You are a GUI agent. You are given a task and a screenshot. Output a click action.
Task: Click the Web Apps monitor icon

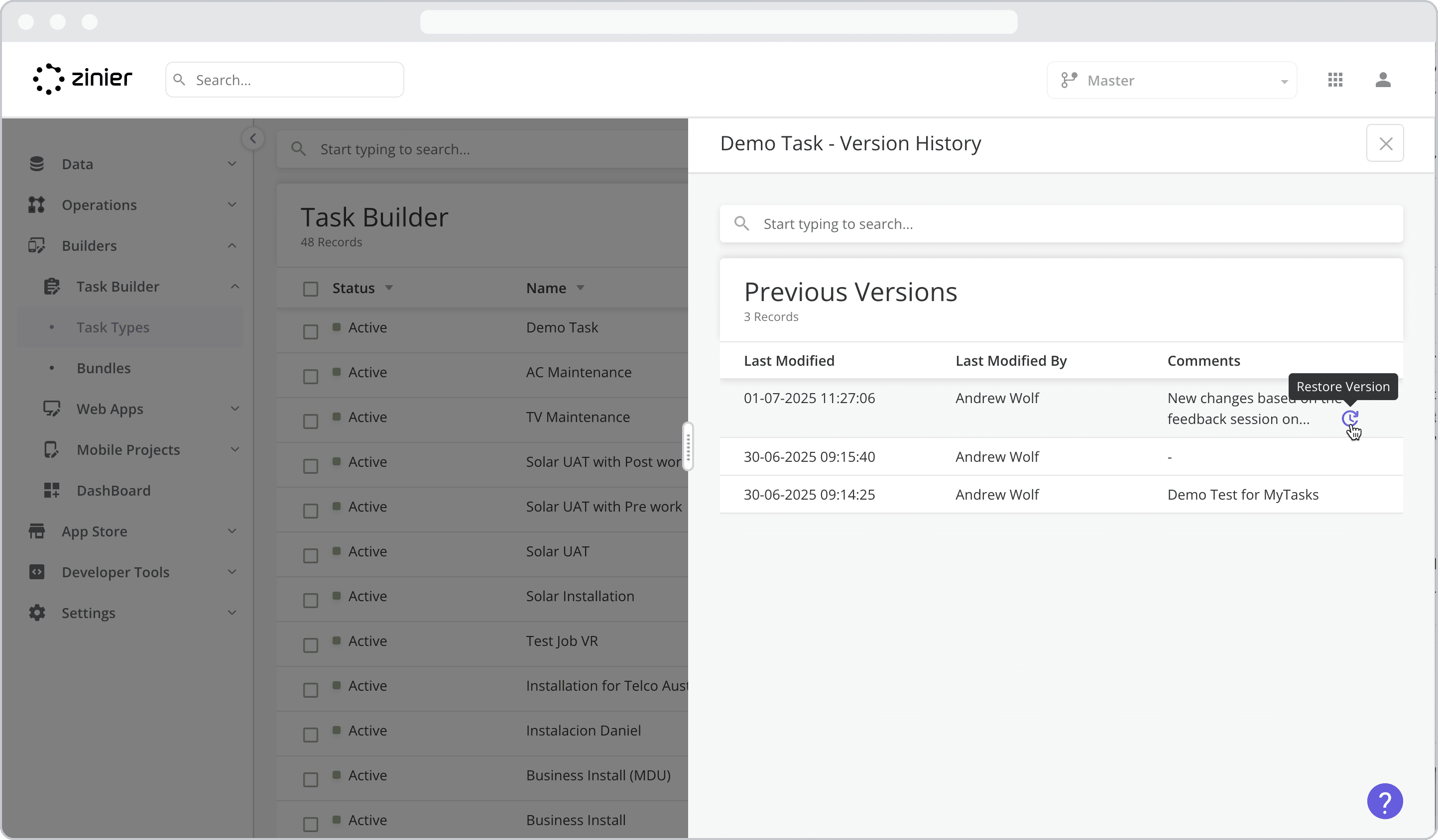51,409
